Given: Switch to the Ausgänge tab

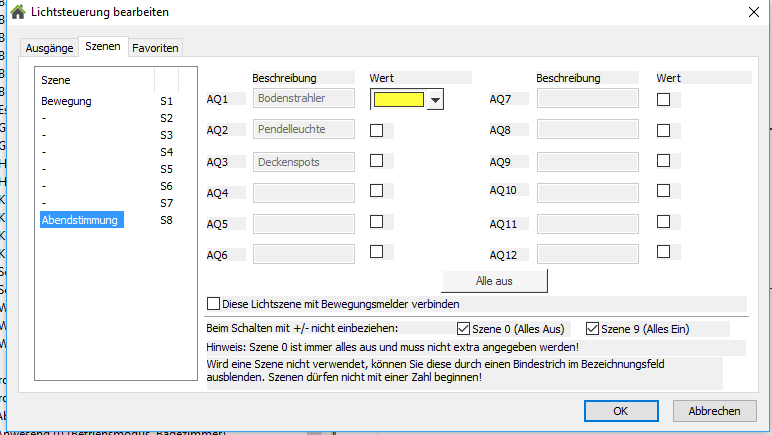Looking at the screenshot, I should [x=49, y=47].
